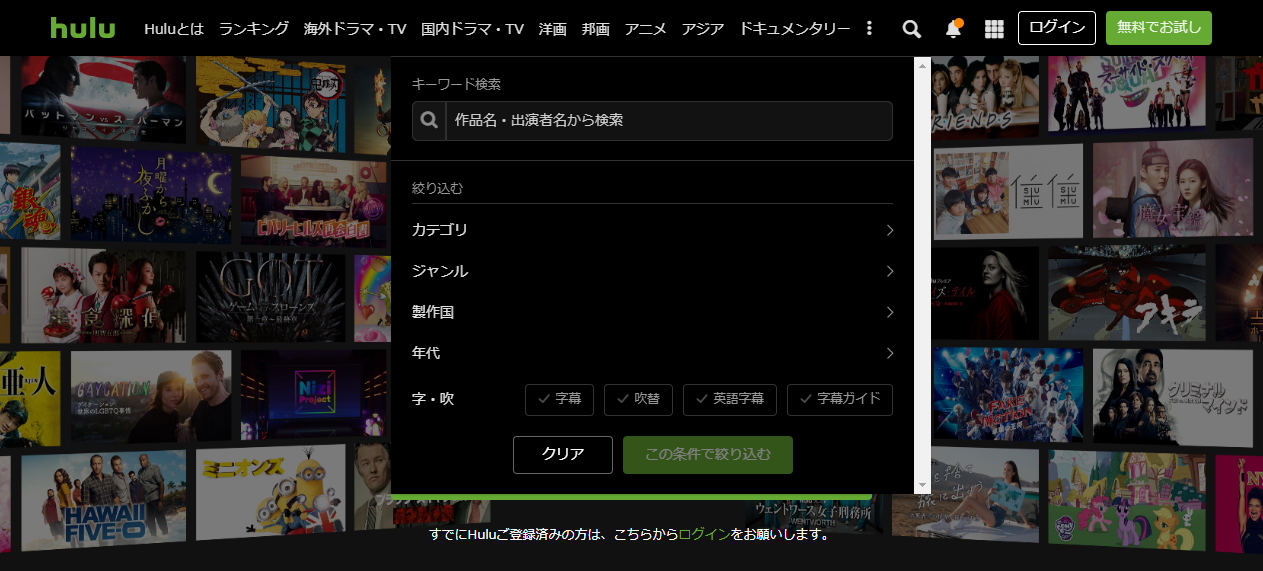The width and height of the screenshot is (1263, 571).
Task: Select the Hawaii Five-0 thumbnail
Action: point(103,497)
